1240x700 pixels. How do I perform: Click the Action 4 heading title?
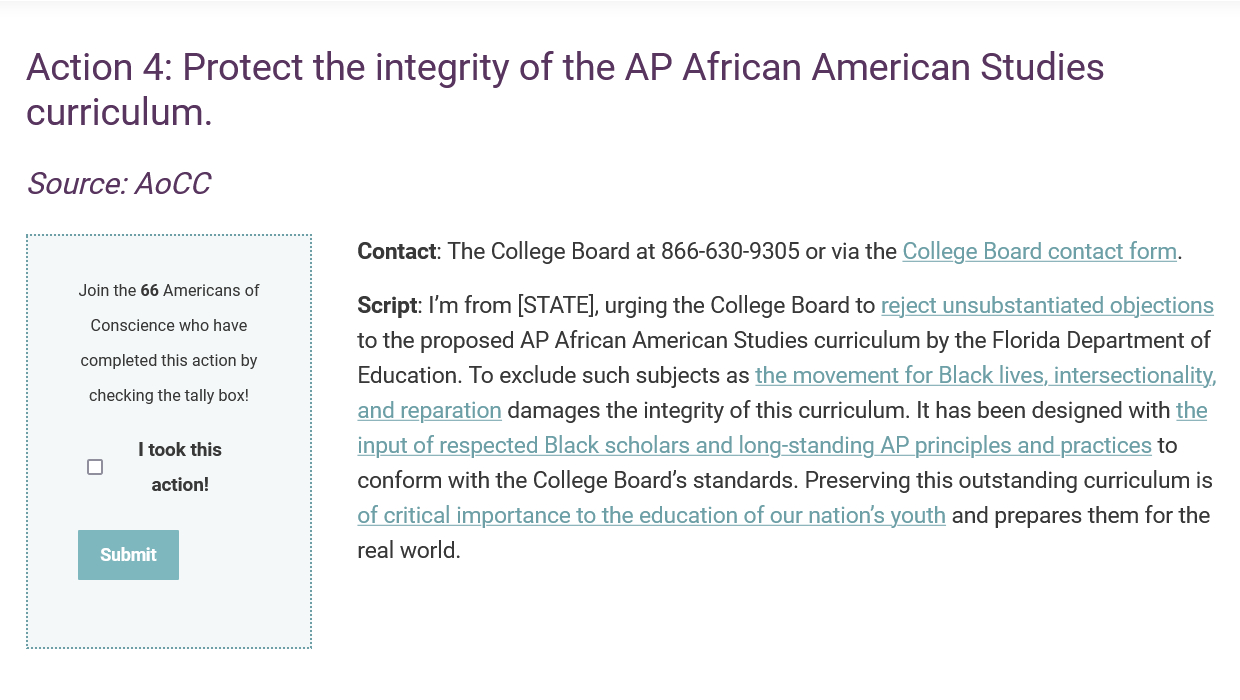(x=565, y=89)
